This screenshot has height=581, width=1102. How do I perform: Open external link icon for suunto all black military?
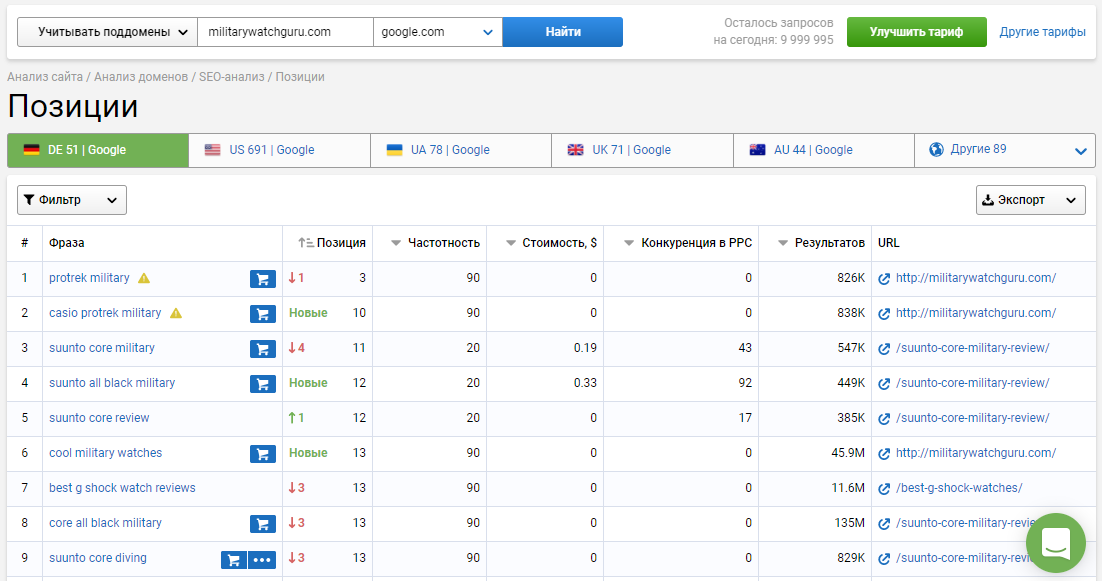(884, 384)
